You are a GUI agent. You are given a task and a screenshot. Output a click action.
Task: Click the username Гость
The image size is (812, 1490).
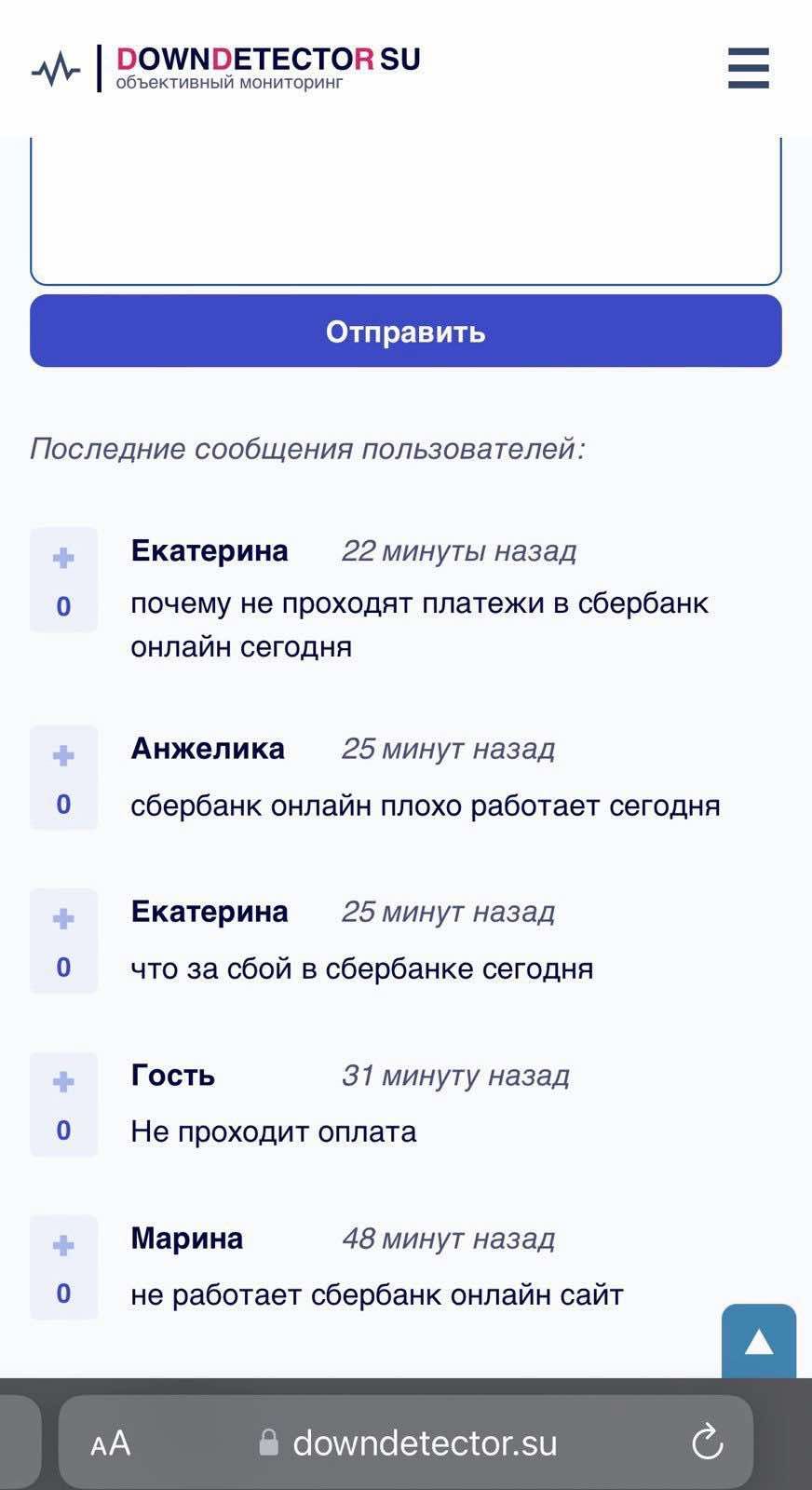click(x=173, y=1075)
